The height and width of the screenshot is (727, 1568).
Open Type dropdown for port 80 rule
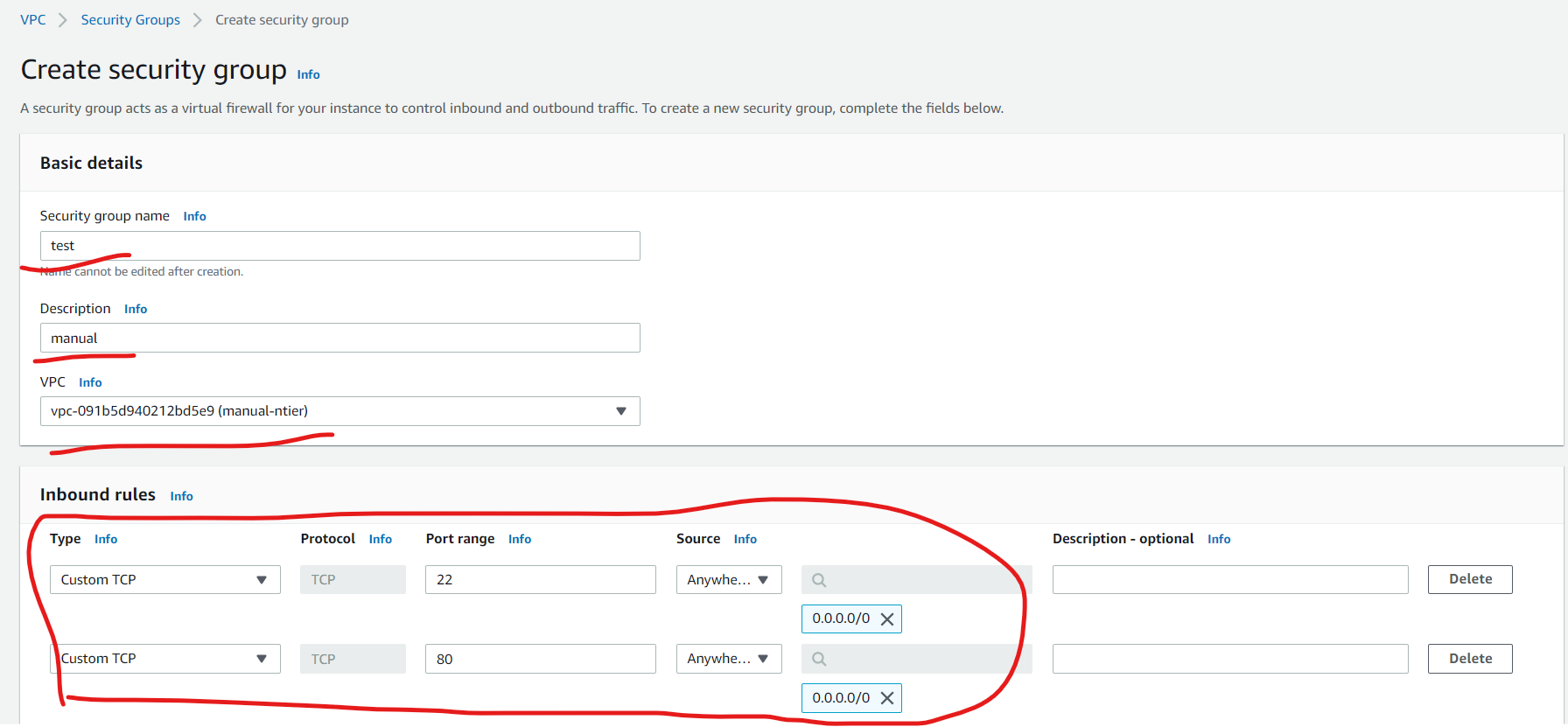(165, 659)
